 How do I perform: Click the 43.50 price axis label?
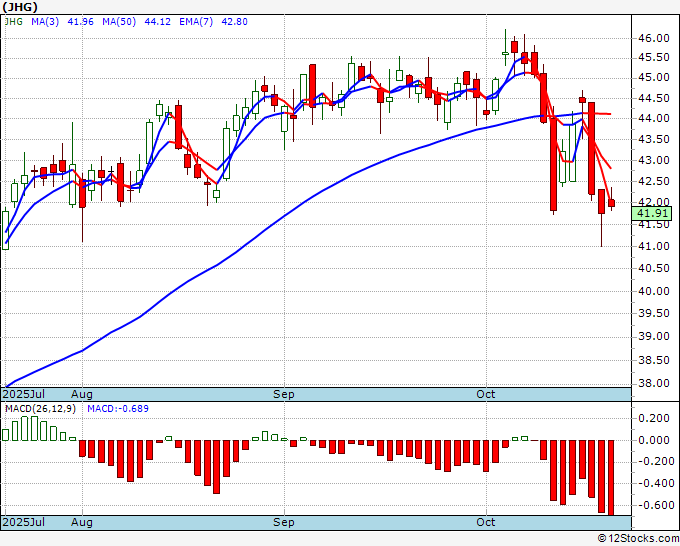[654, 140]
